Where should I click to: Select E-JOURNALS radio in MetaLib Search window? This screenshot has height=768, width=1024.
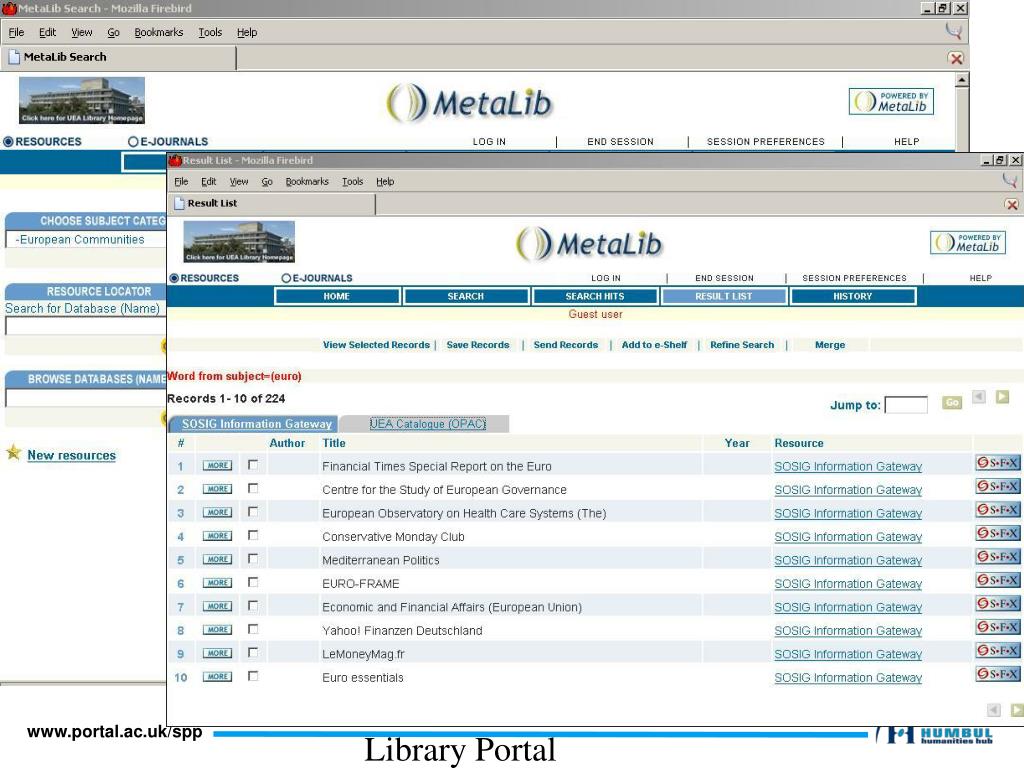point(133,142)
